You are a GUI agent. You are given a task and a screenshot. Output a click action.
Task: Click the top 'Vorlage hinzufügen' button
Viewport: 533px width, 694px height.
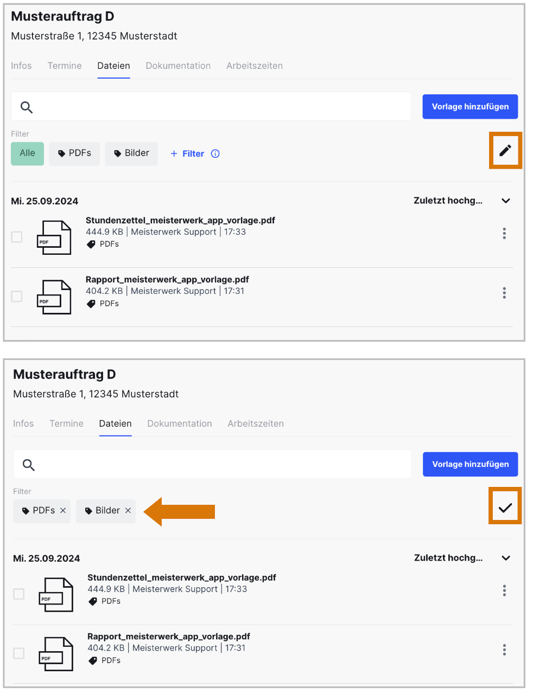pyautogui.click(x=470, y=106)
